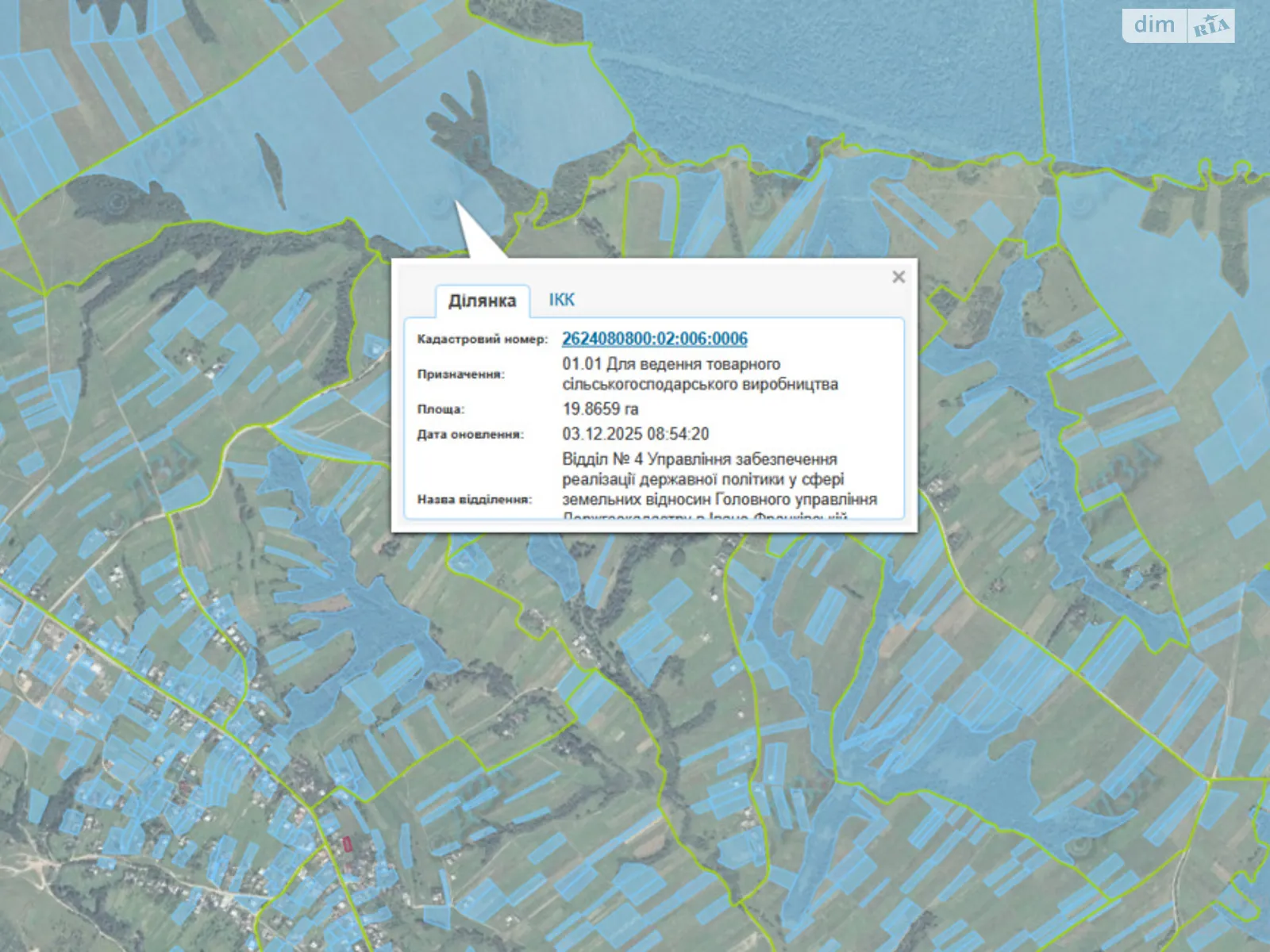The width and height of the screenshot is (1270, 952).
Task: Click the Площа label
Action: 441,409
